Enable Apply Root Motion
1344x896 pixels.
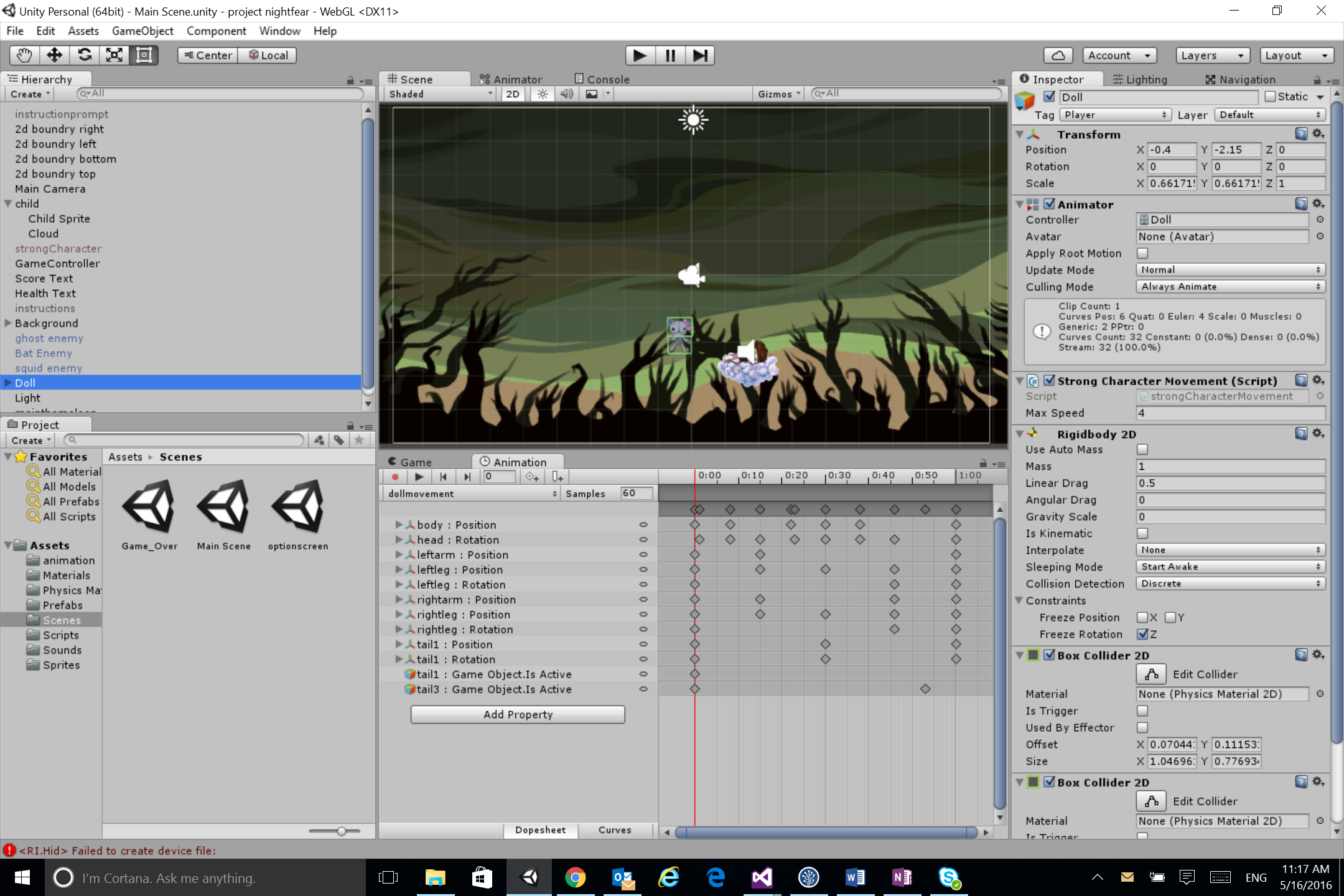pos(1142,253)
